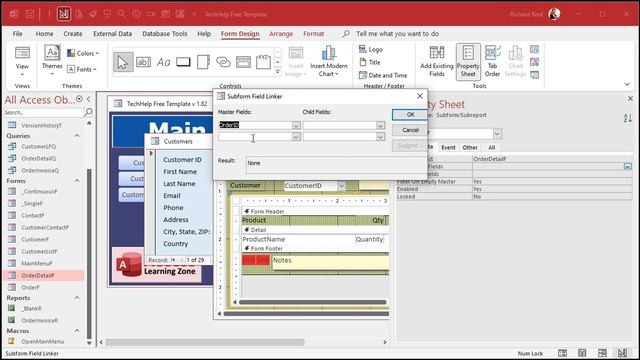Open Insert Modern Chart
This screenshot has width=640, height=360.
pyautogui.click(x=329, y=61)
